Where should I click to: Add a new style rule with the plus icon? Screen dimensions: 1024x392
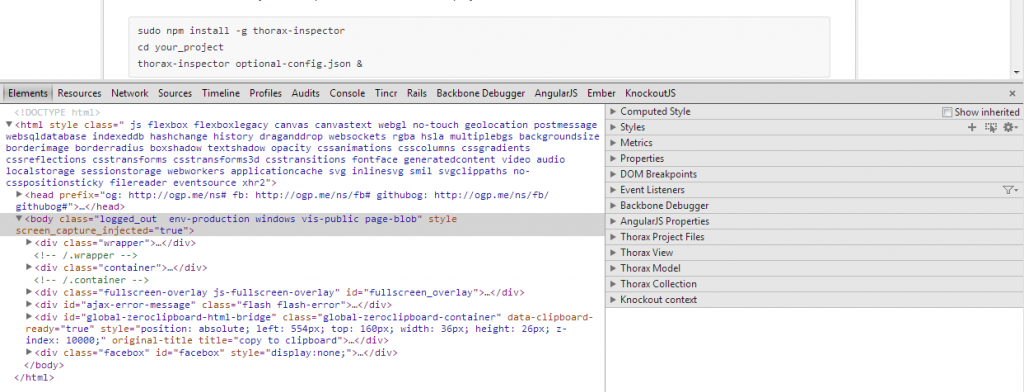coord(972,127)
